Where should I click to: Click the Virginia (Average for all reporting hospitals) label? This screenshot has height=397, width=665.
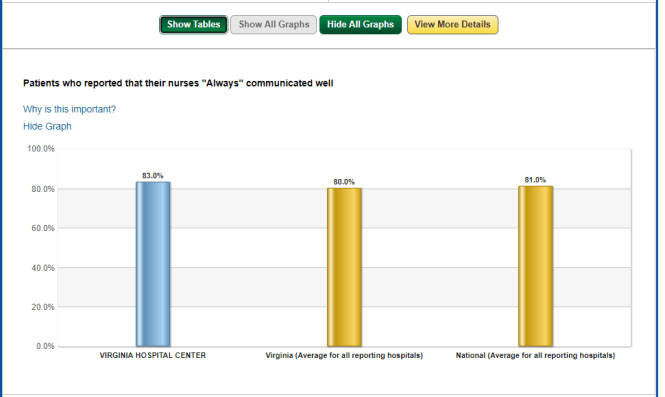tap(344, 355)
